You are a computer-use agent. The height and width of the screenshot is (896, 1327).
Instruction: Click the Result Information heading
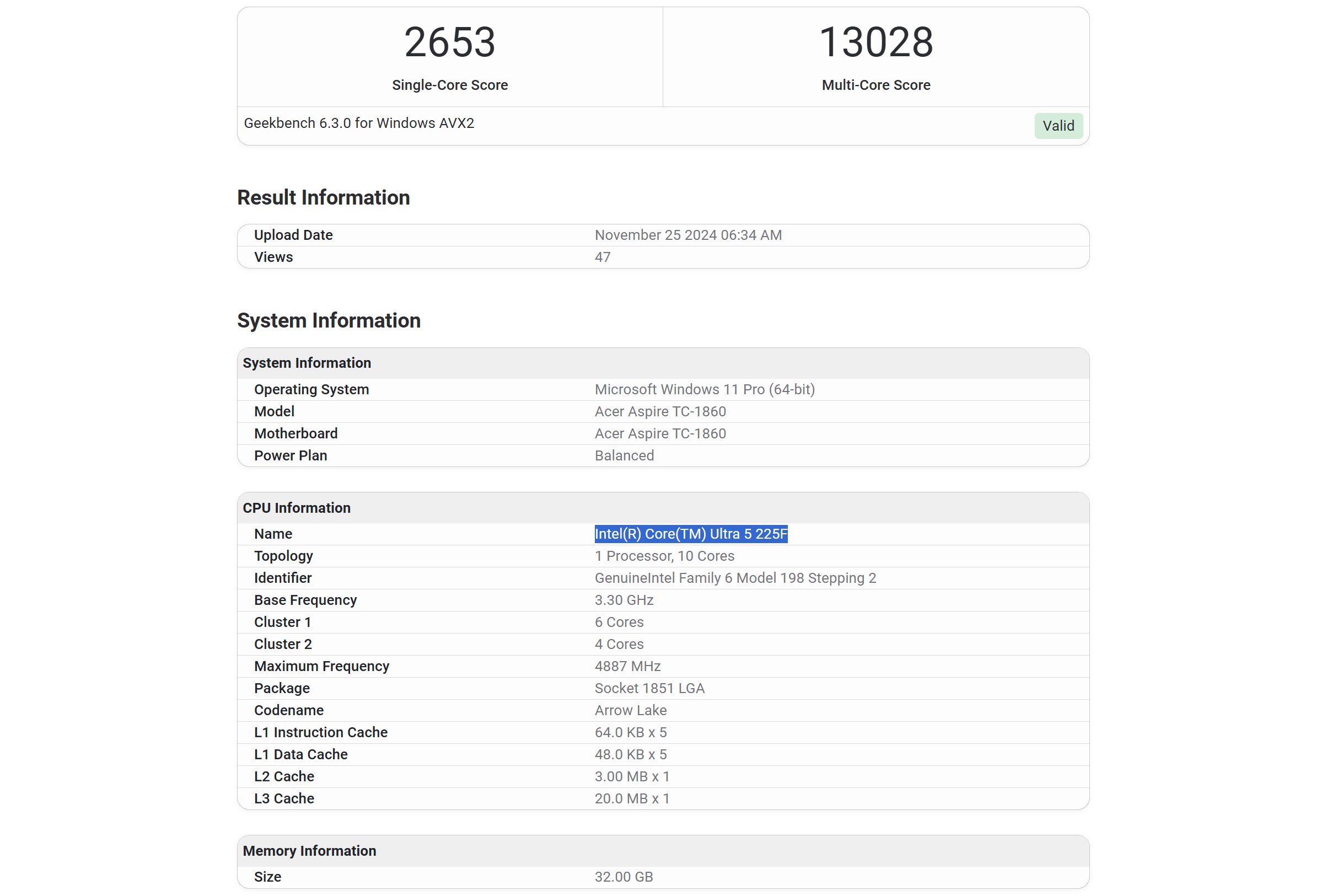[x=323, y=197]
